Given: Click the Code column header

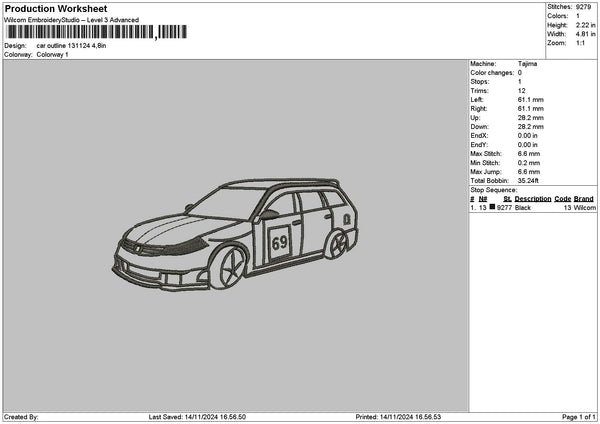Looking at the screenshot, I should pyautogui.click(x=563, y=199).
